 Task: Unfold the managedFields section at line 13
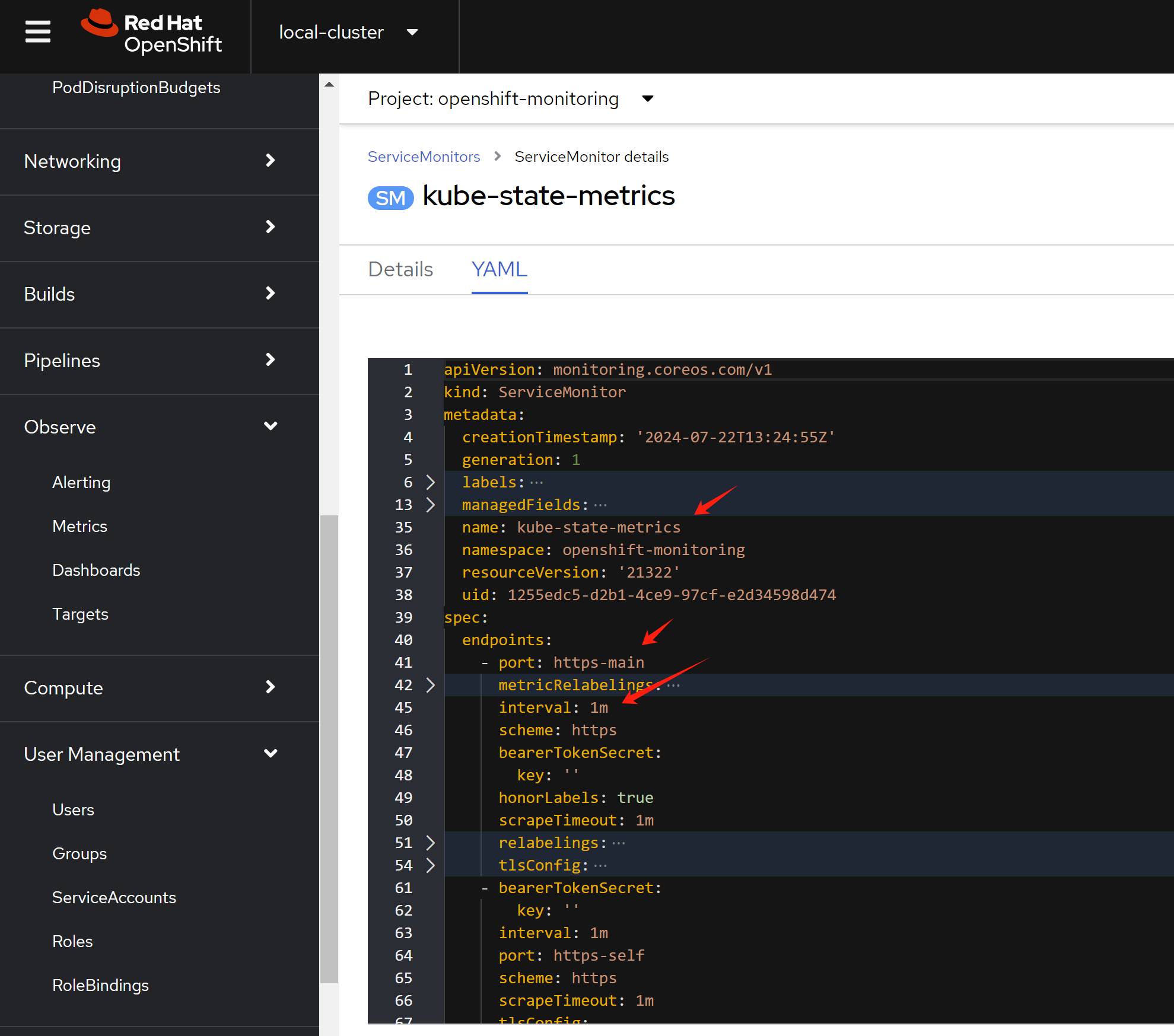pos(431,505)
